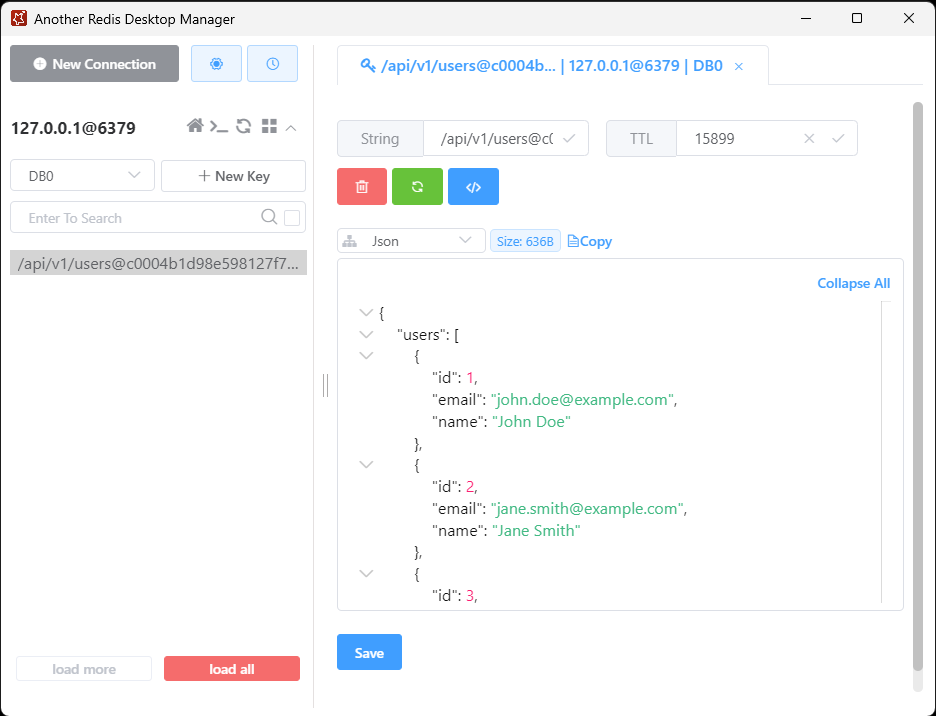The image size is (936, 716).
Task: Click the String type label
Action: [x=380, y=139]
